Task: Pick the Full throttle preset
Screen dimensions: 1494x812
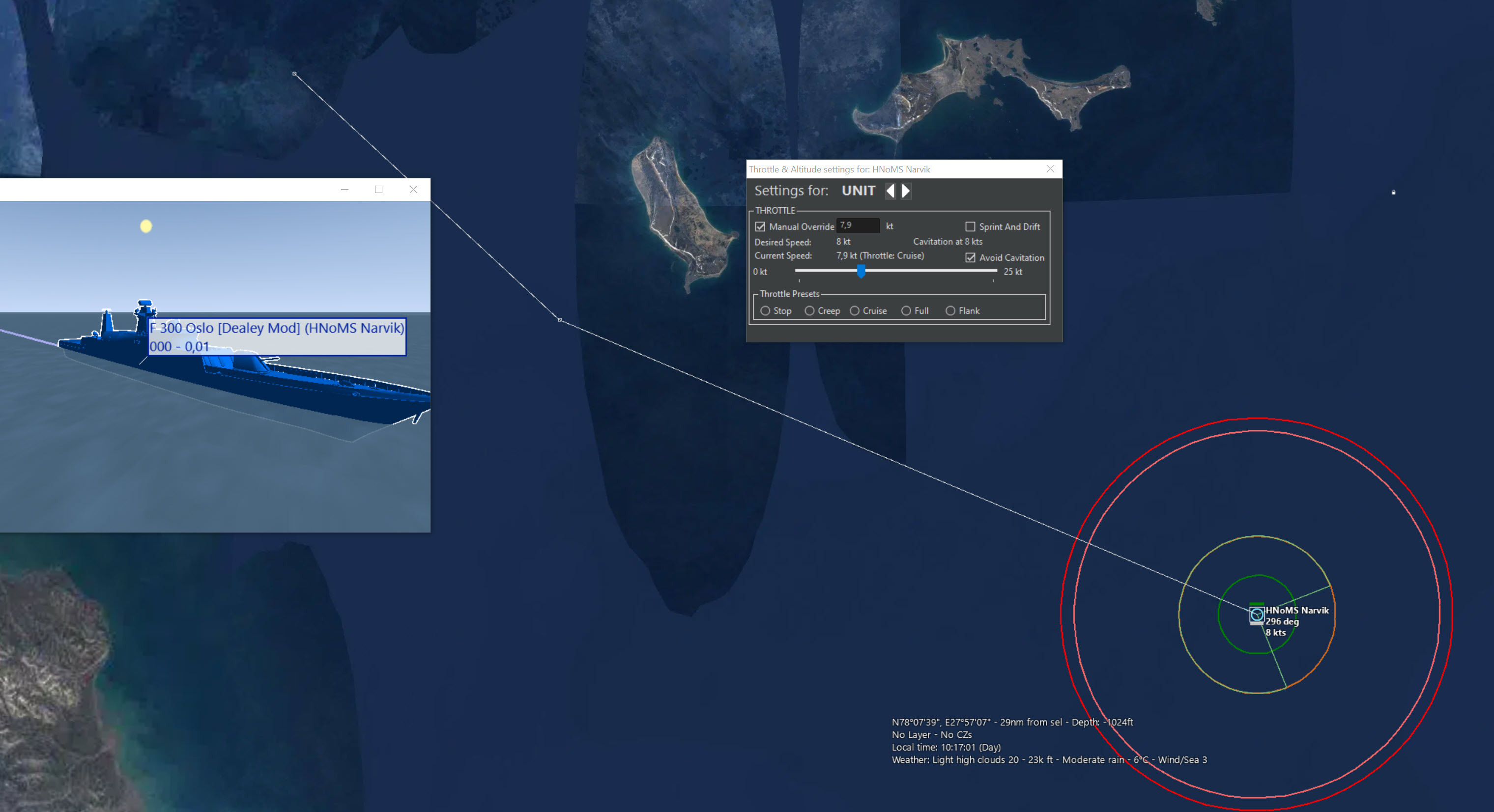Action: pos(906,310)
